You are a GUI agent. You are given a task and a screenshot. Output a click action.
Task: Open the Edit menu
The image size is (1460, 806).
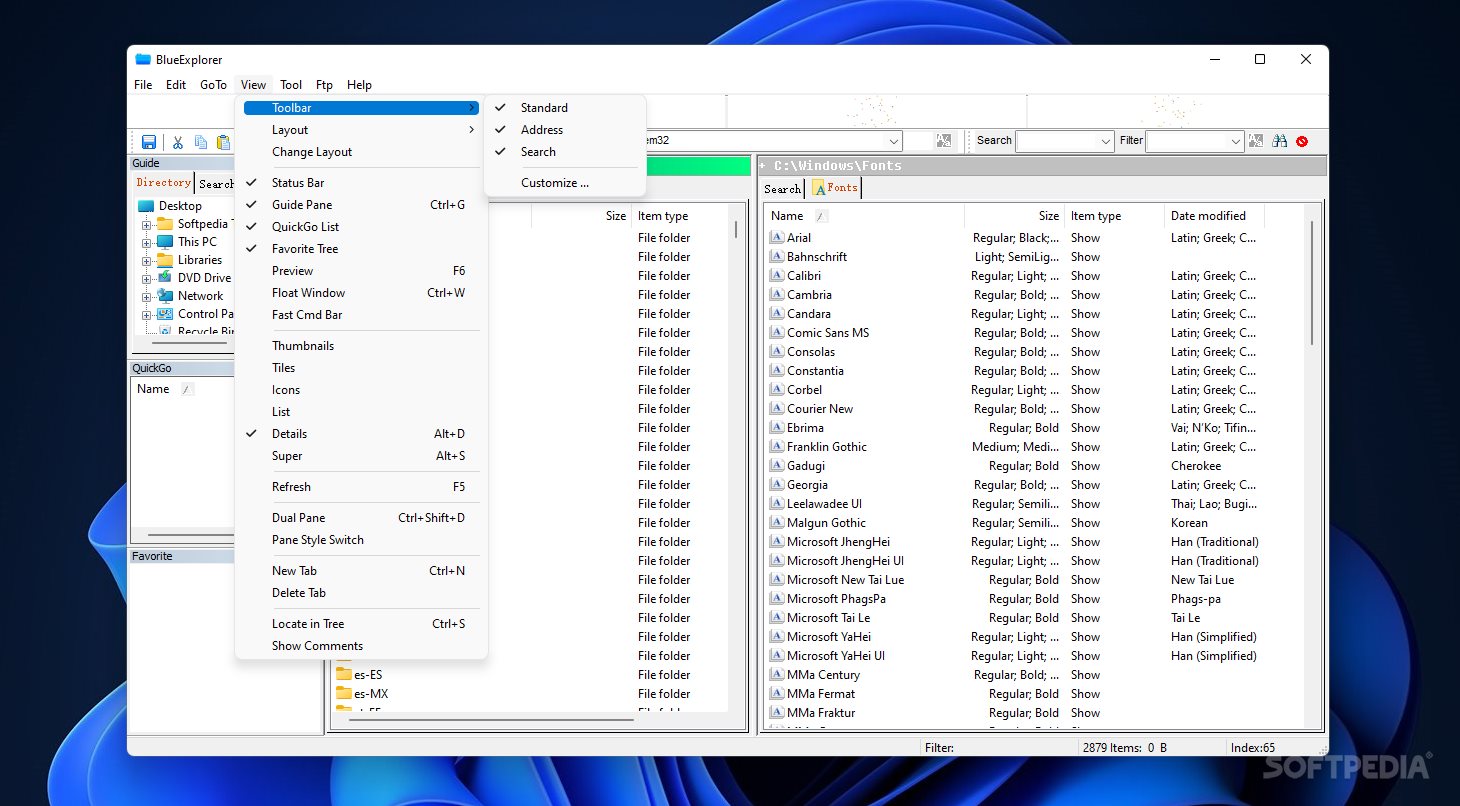coord(176,85)
